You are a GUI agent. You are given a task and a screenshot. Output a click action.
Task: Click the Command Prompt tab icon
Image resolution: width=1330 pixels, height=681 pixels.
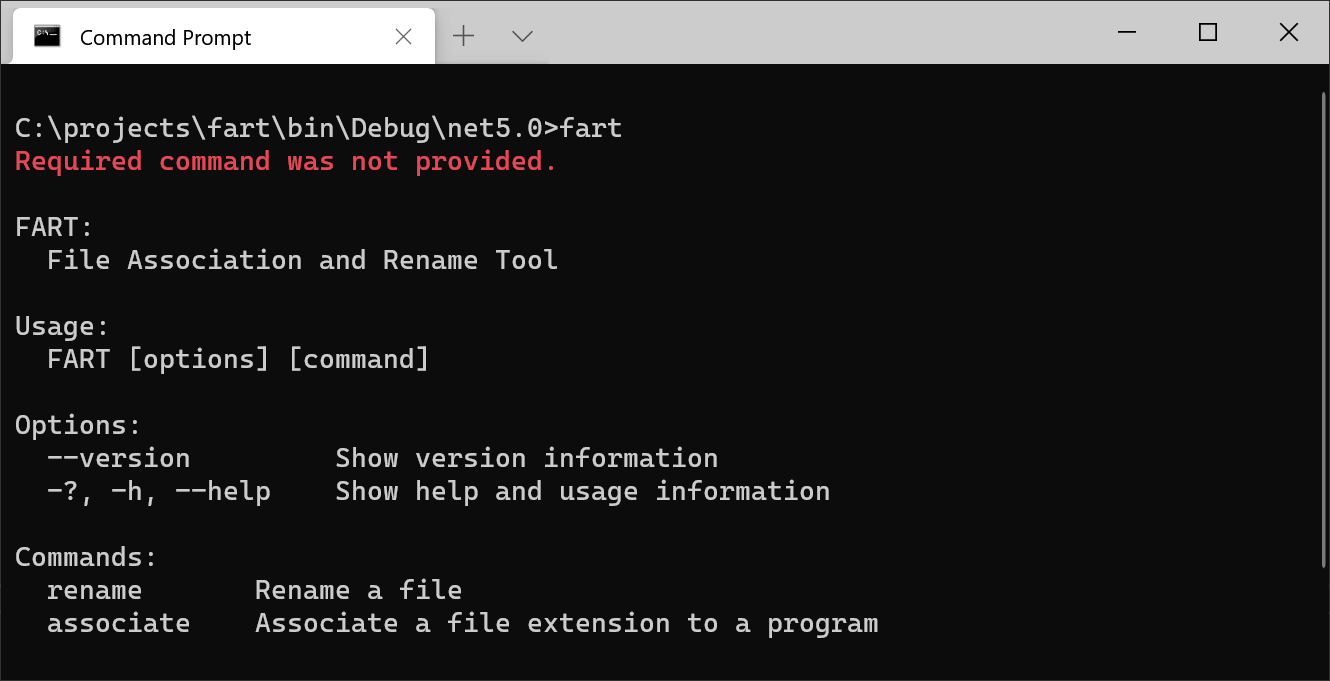tap(47, 37)
